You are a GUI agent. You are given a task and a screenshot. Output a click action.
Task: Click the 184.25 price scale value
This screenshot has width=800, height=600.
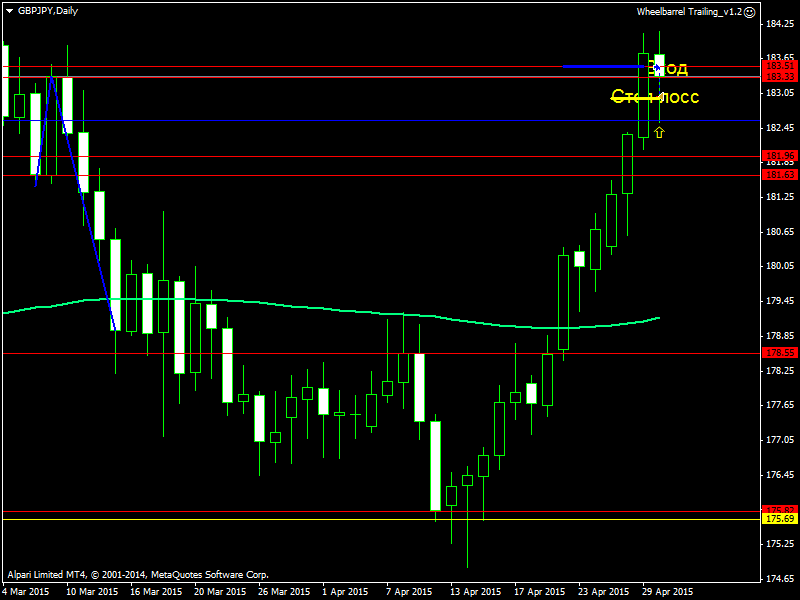780,23
